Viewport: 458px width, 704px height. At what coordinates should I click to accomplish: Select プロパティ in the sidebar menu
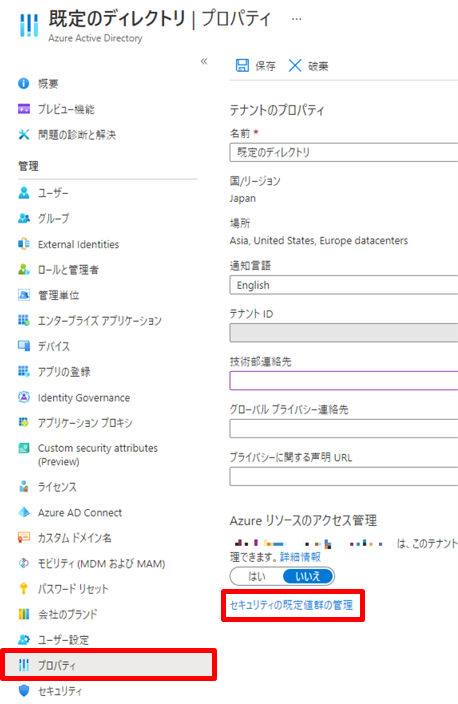[108, 665]
